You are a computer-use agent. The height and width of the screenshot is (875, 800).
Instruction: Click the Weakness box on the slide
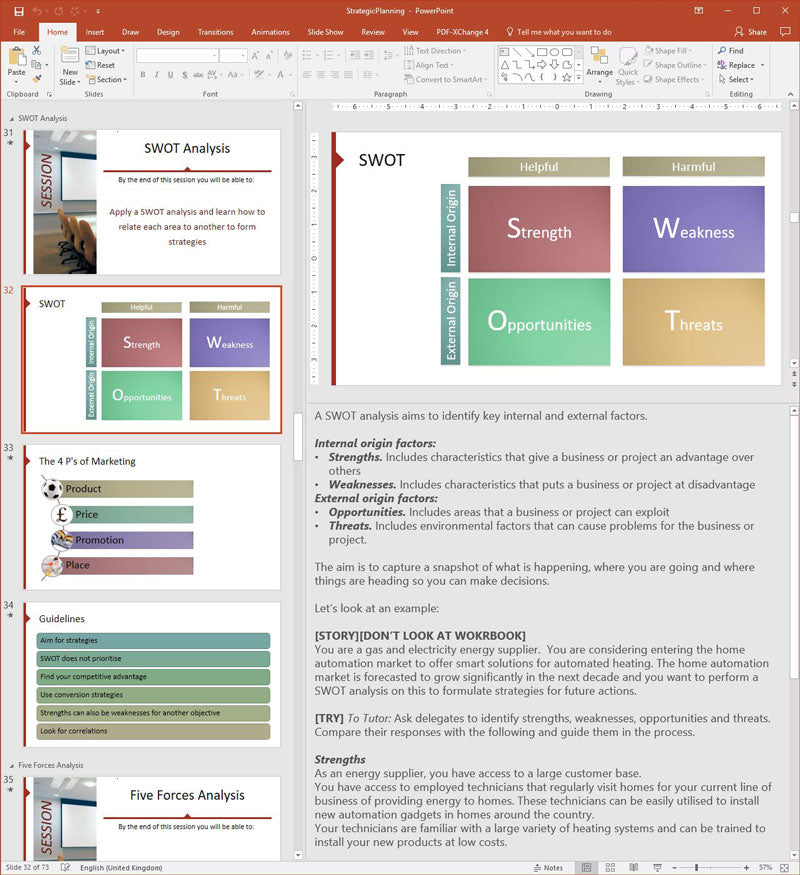693,229
